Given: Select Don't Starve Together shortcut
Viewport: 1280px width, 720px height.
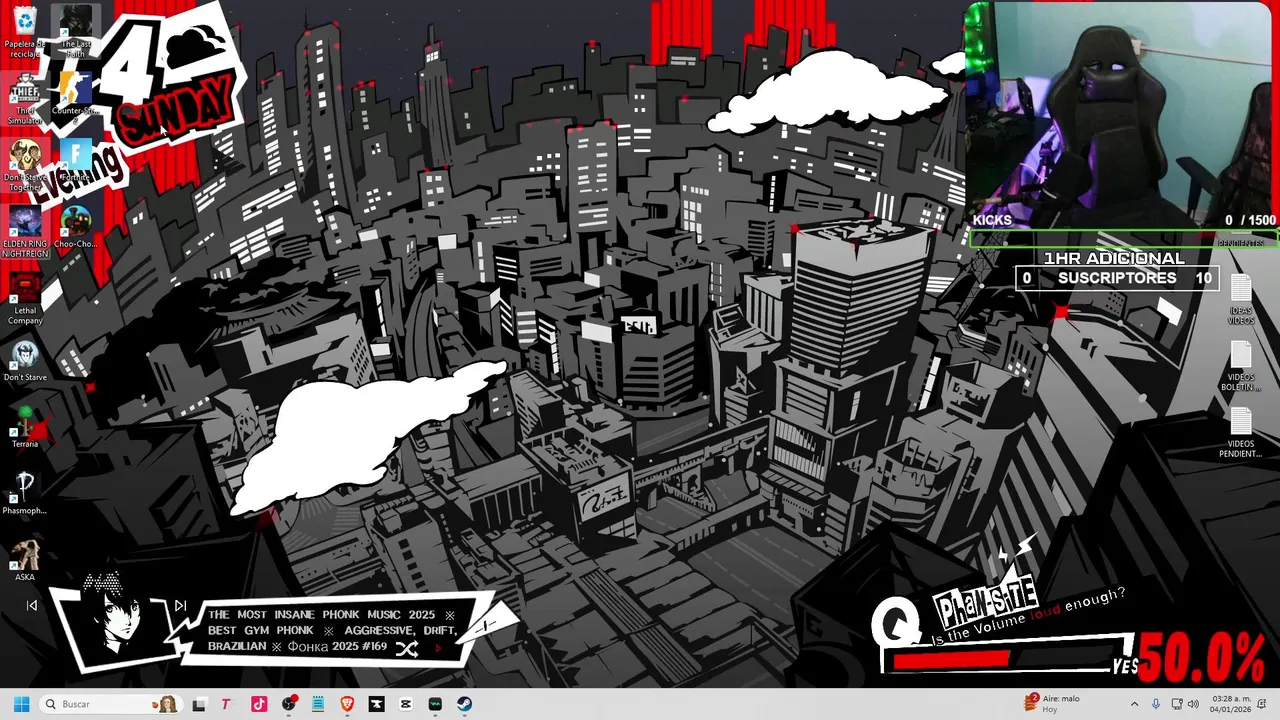Looking at the screenshot, I should tap(24, 166).
